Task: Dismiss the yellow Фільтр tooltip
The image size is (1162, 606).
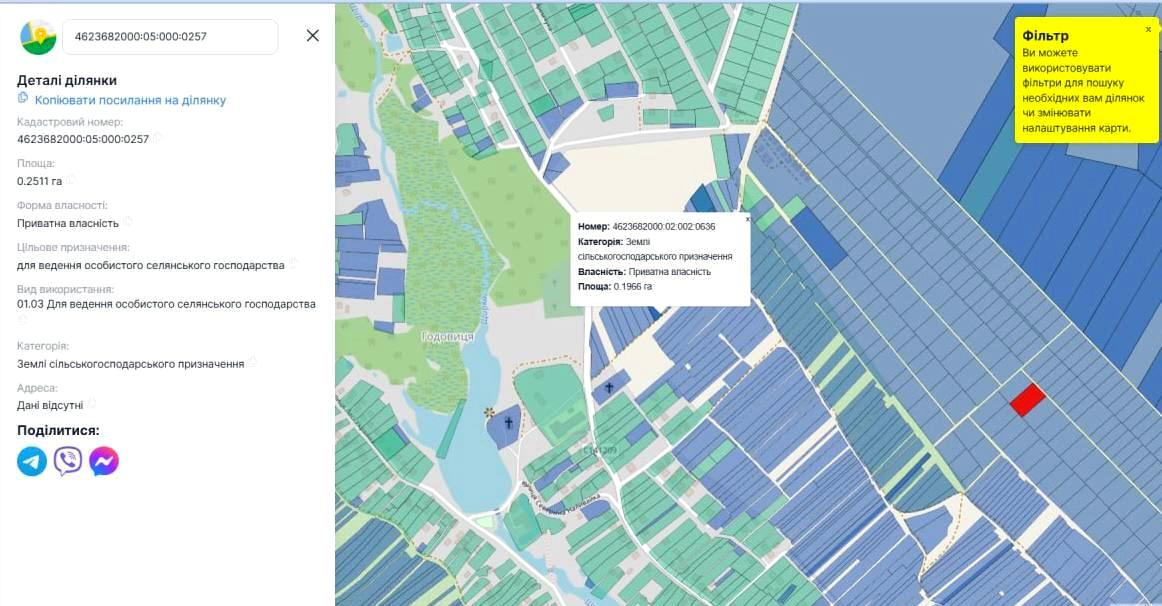Action: (x=1148, y=29)
